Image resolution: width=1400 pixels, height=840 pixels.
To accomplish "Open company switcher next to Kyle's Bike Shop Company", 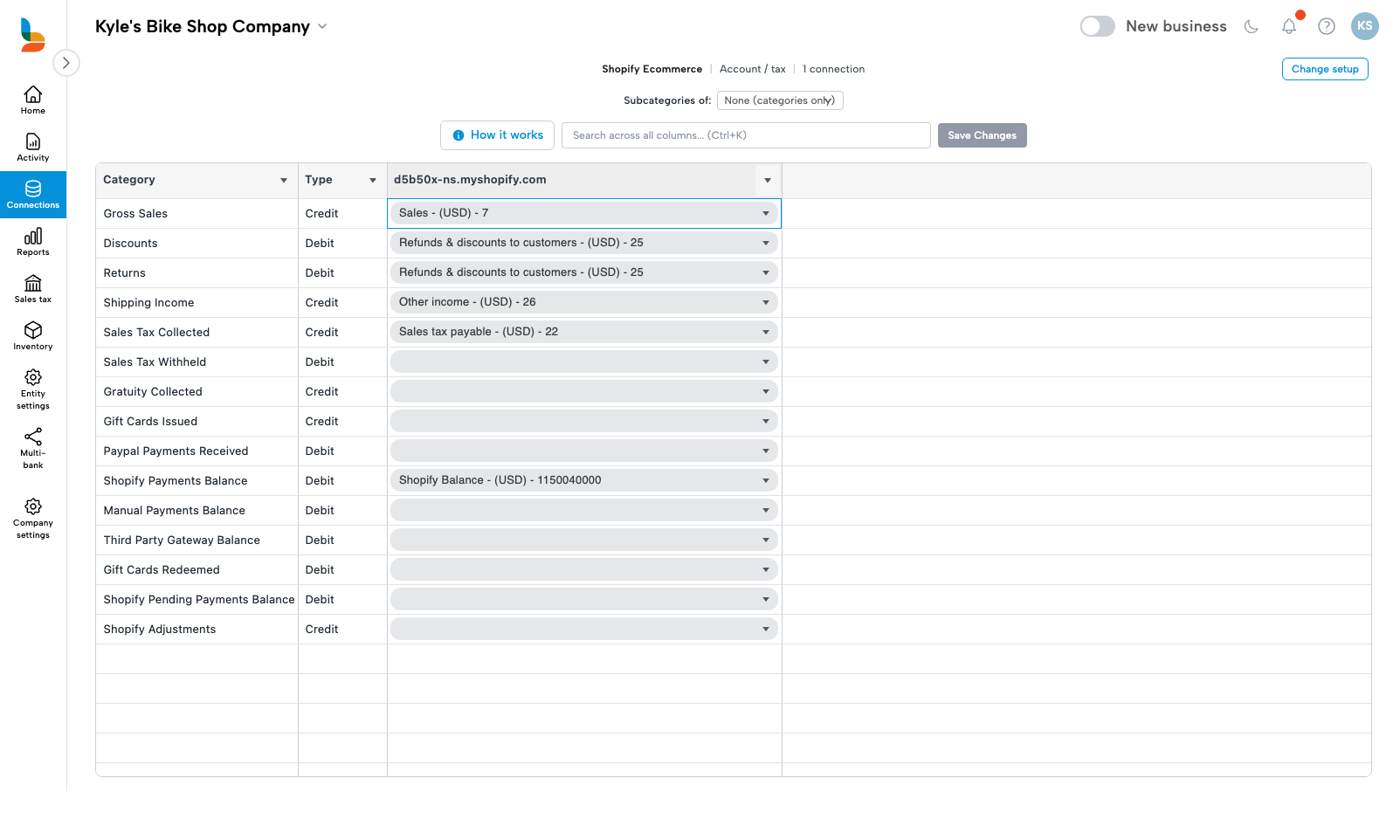I will click(322, 26).
